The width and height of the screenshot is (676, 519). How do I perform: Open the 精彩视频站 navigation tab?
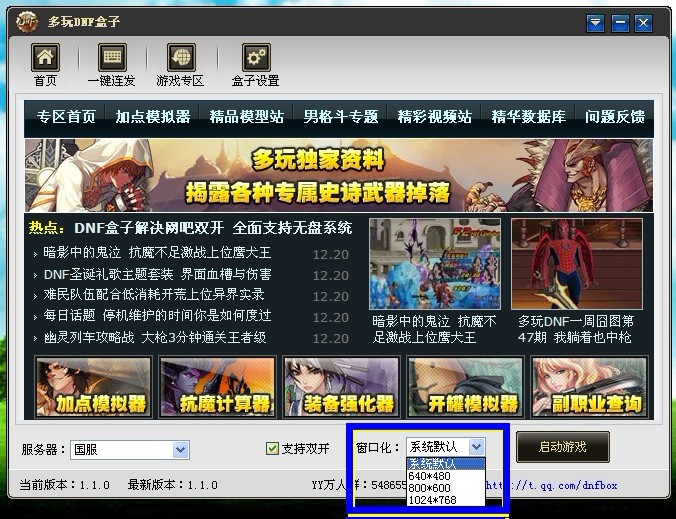click(434, 117)
